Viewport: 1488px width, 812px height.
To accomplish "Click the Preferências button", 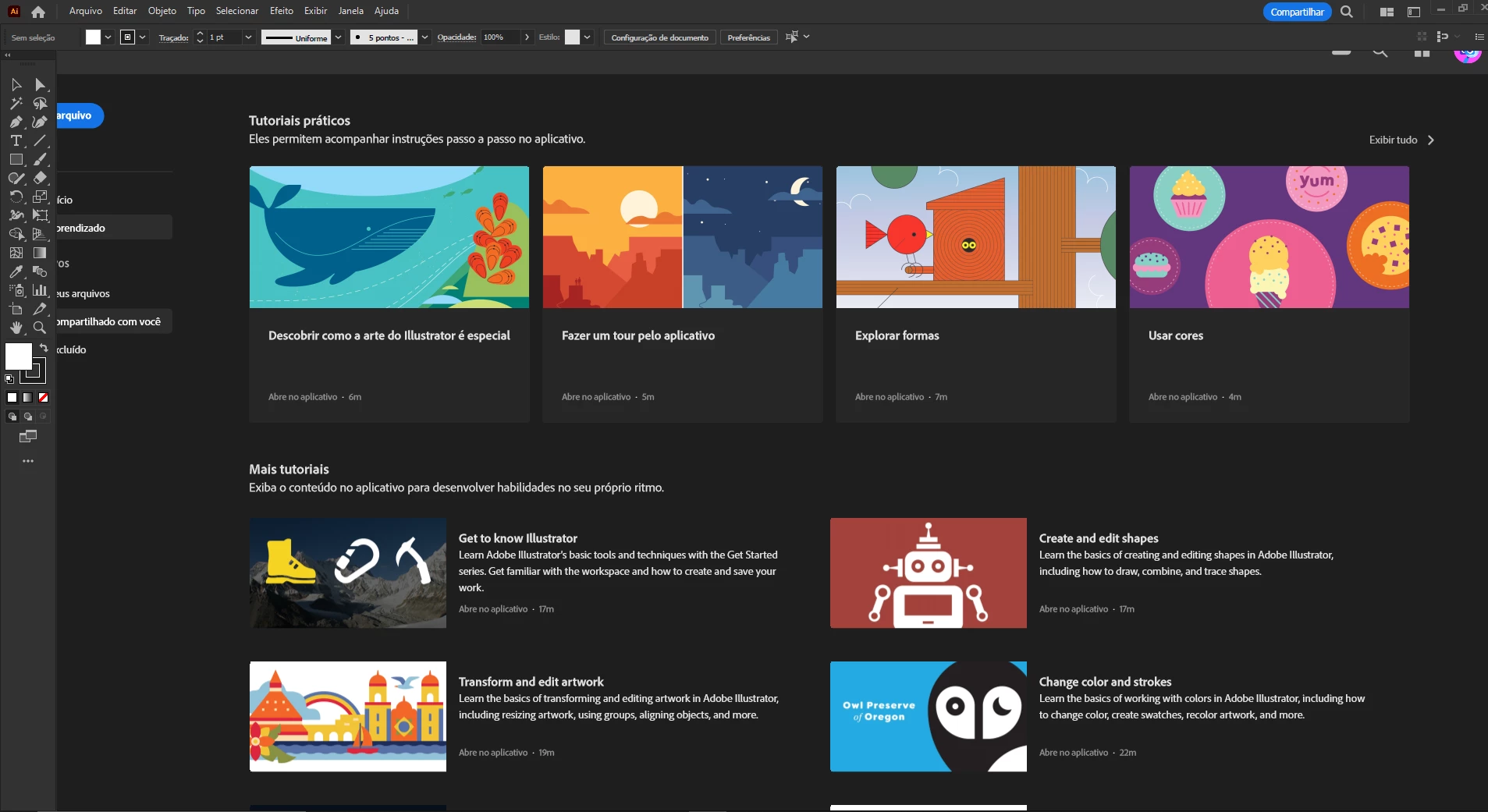I will 748,37.
